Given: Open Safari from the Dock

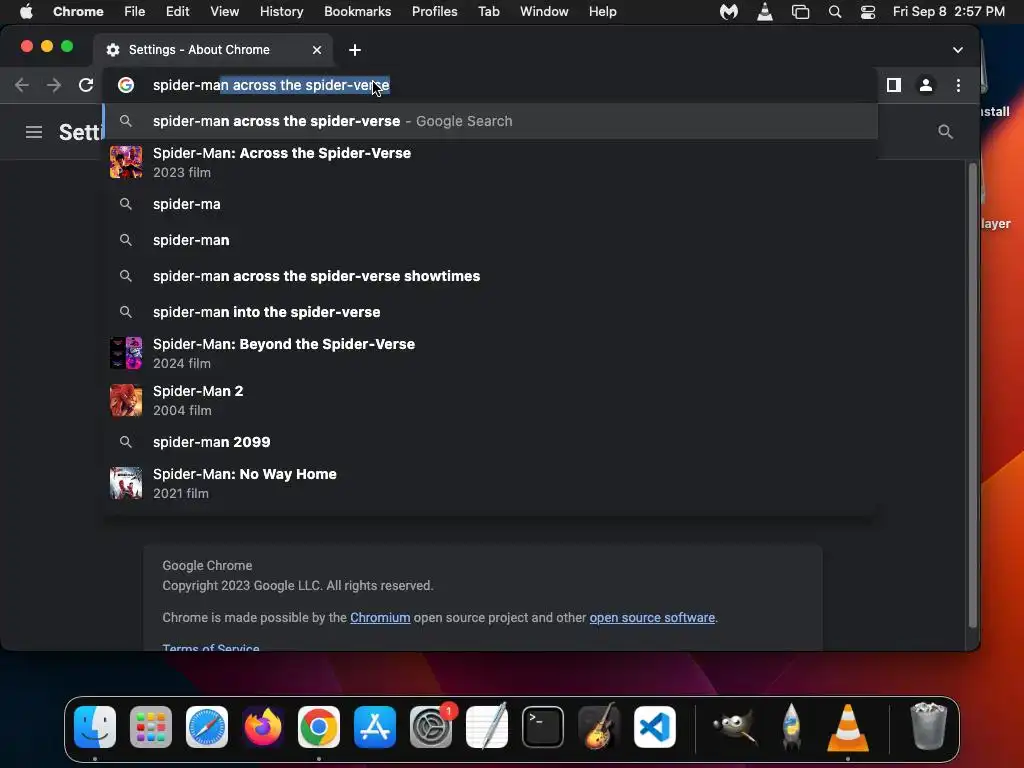Looking at the screenshot, I should pos(207,727).
